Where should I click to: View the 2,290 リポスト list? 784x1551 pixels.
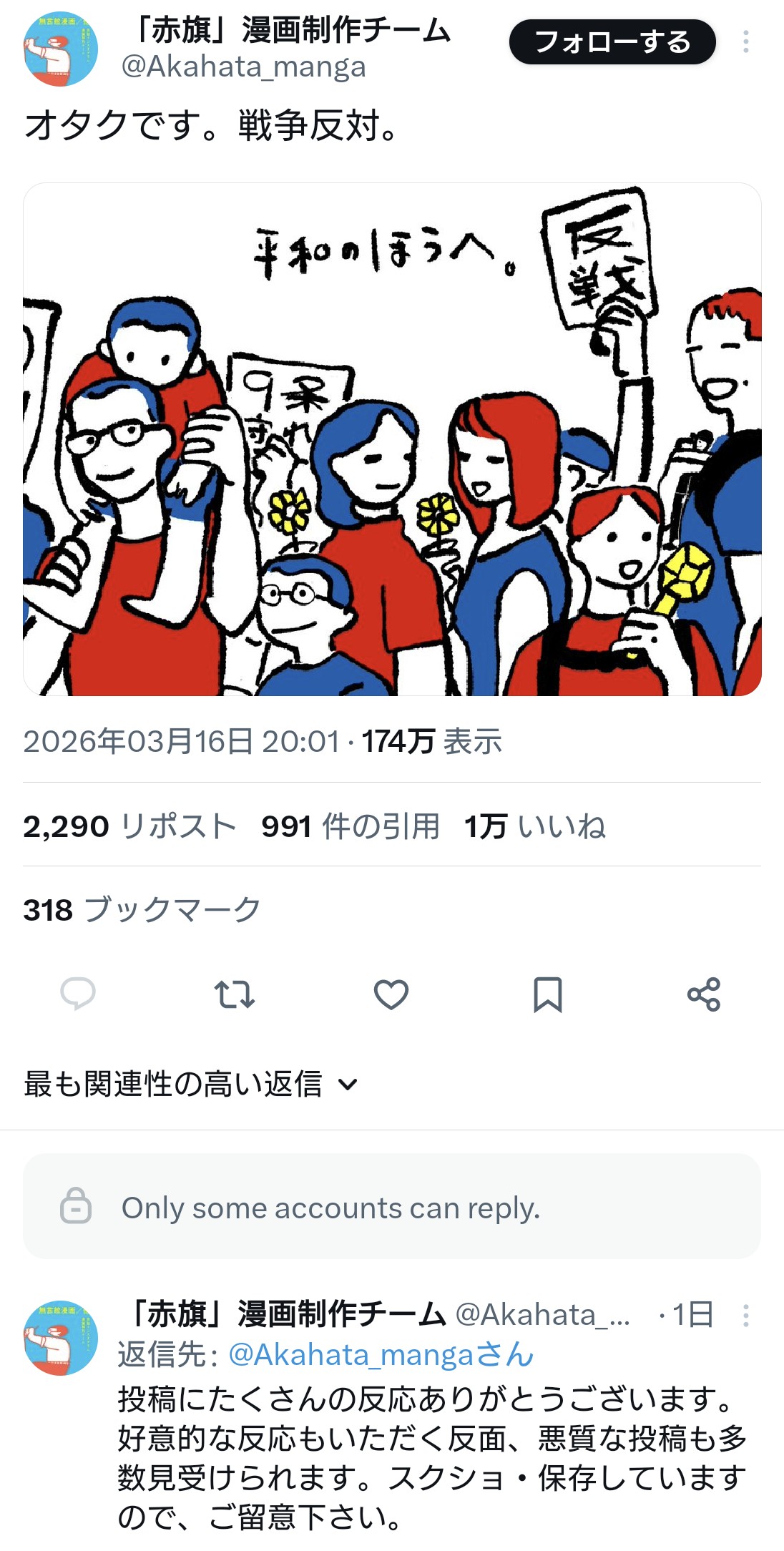129,826
